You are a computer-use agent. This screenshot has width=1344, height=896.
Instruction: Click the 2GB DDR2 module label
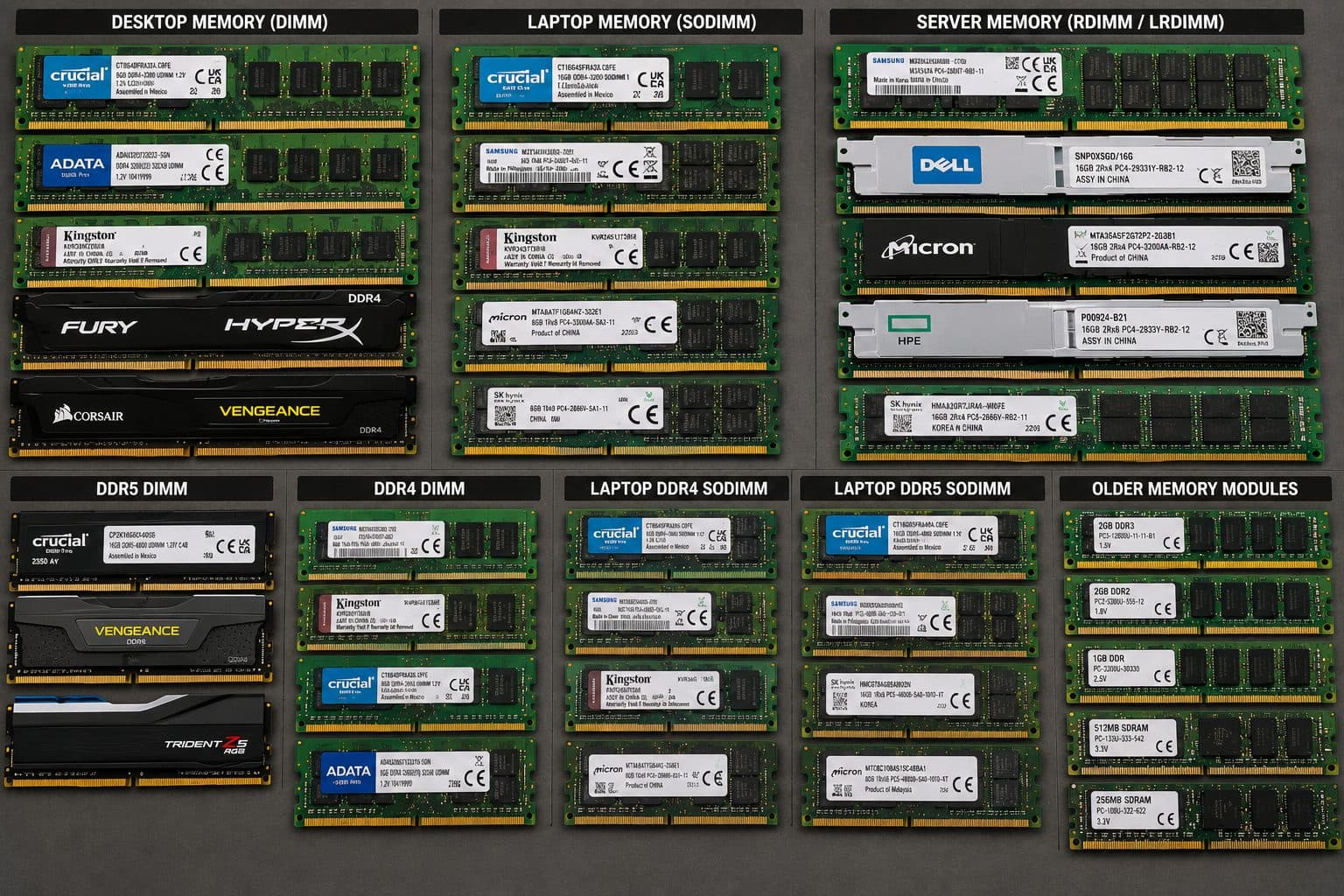click(1135, 601)
